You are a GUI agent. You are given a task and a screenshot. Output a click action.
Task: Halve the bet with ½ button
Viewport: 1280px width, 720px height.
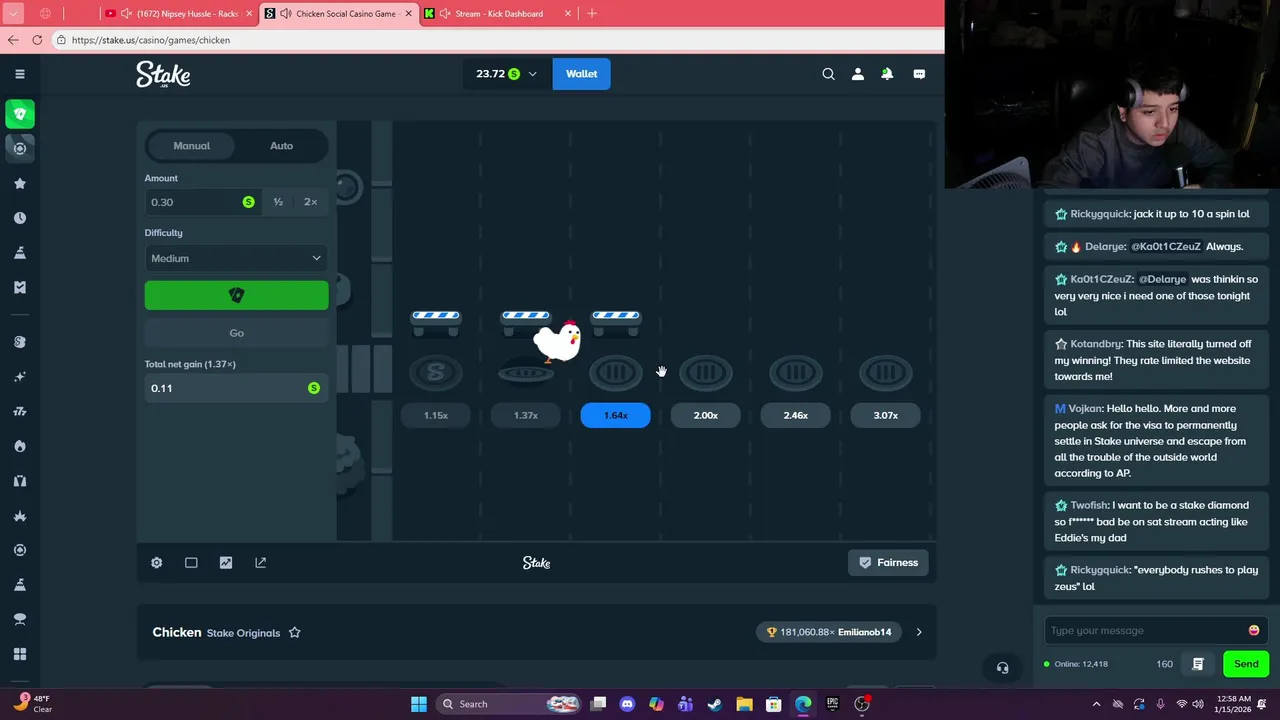click(x=278, y=202)
